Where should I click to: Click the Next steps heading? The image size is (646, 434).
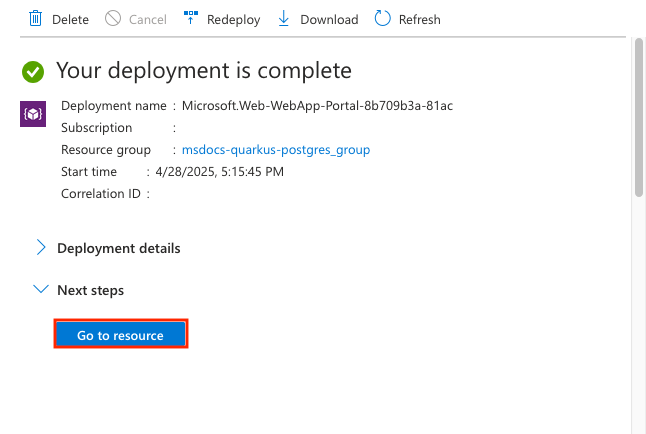coord(91,290)
